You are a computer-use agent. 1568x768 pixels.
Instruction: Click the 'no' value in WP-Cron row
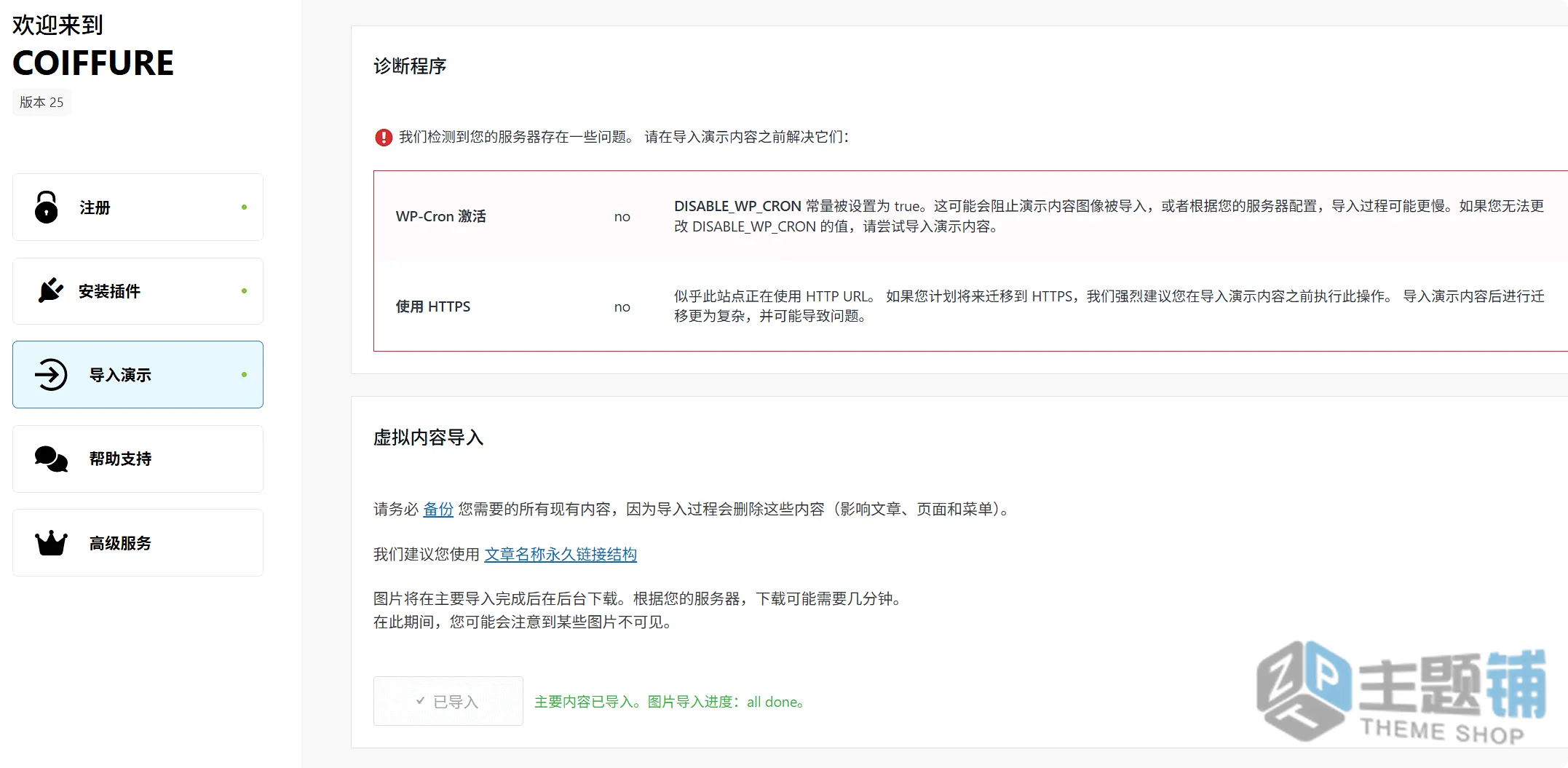coord(622,217)
